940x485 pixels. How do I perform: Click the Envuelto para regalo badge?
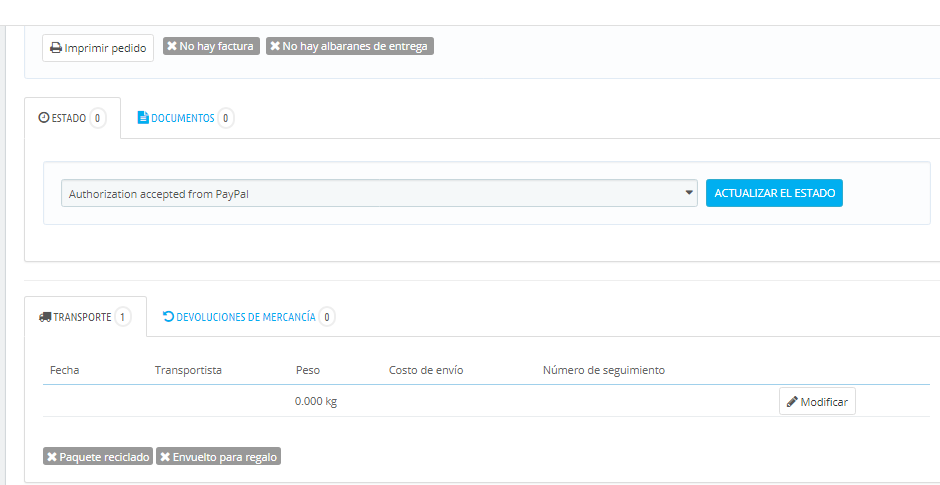(x=219, y=457)
